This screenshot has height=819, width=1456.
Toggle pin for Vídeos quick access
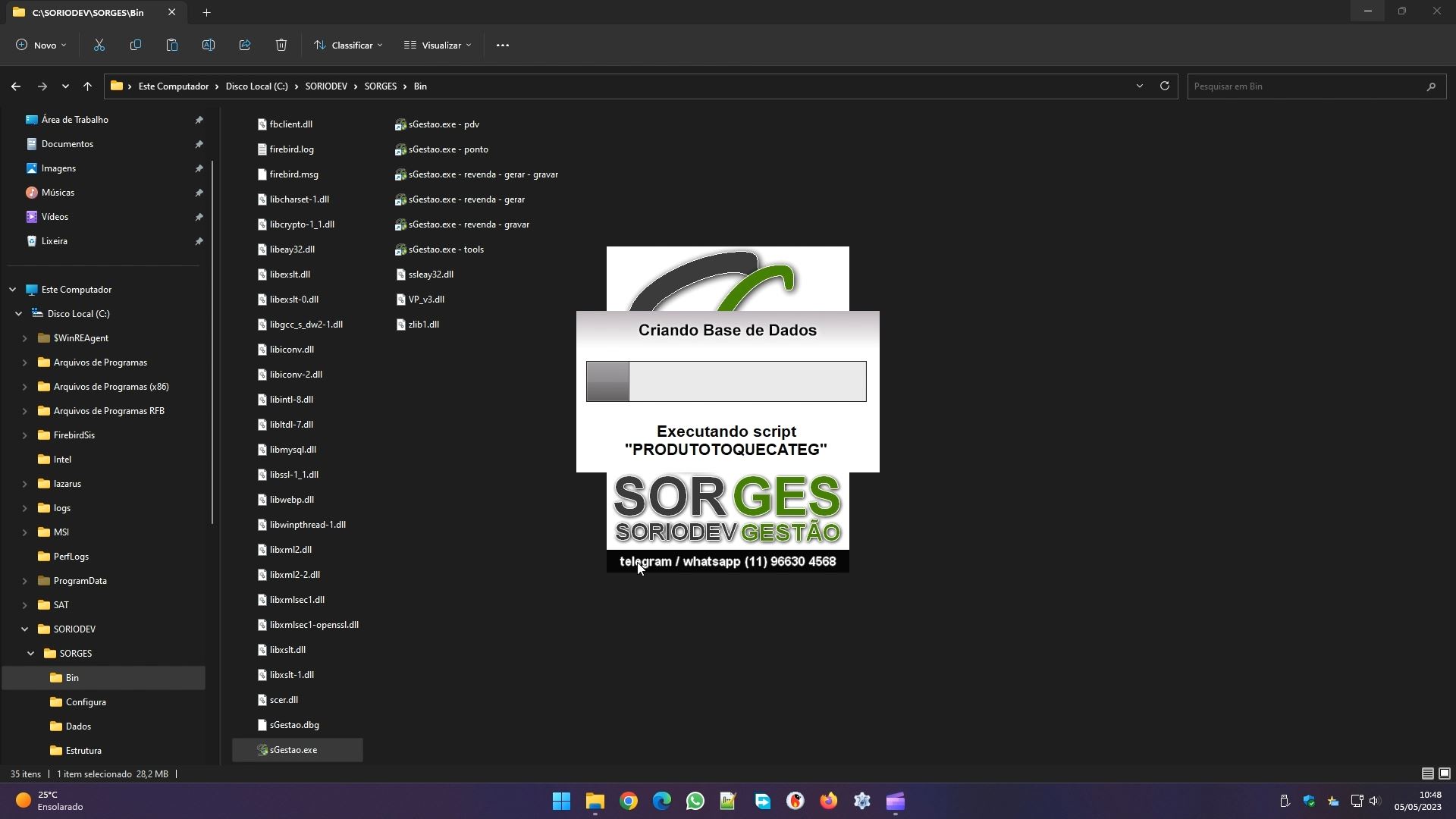[x=199, y=217]
